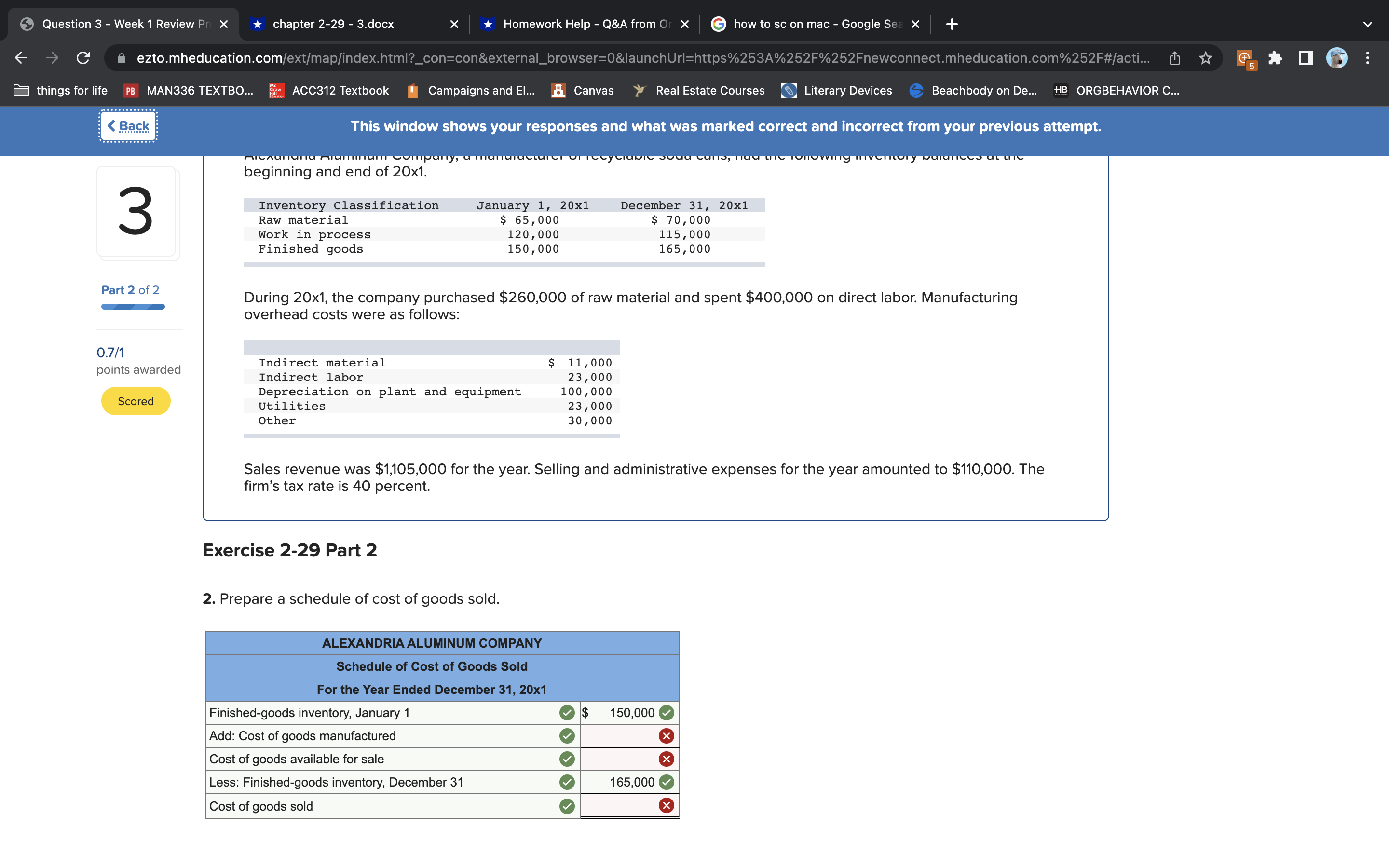Click the Exercise 2-29 Part 2 heading
The width and height of the screenshot is (1389, 868).
(x=290, y=550)
